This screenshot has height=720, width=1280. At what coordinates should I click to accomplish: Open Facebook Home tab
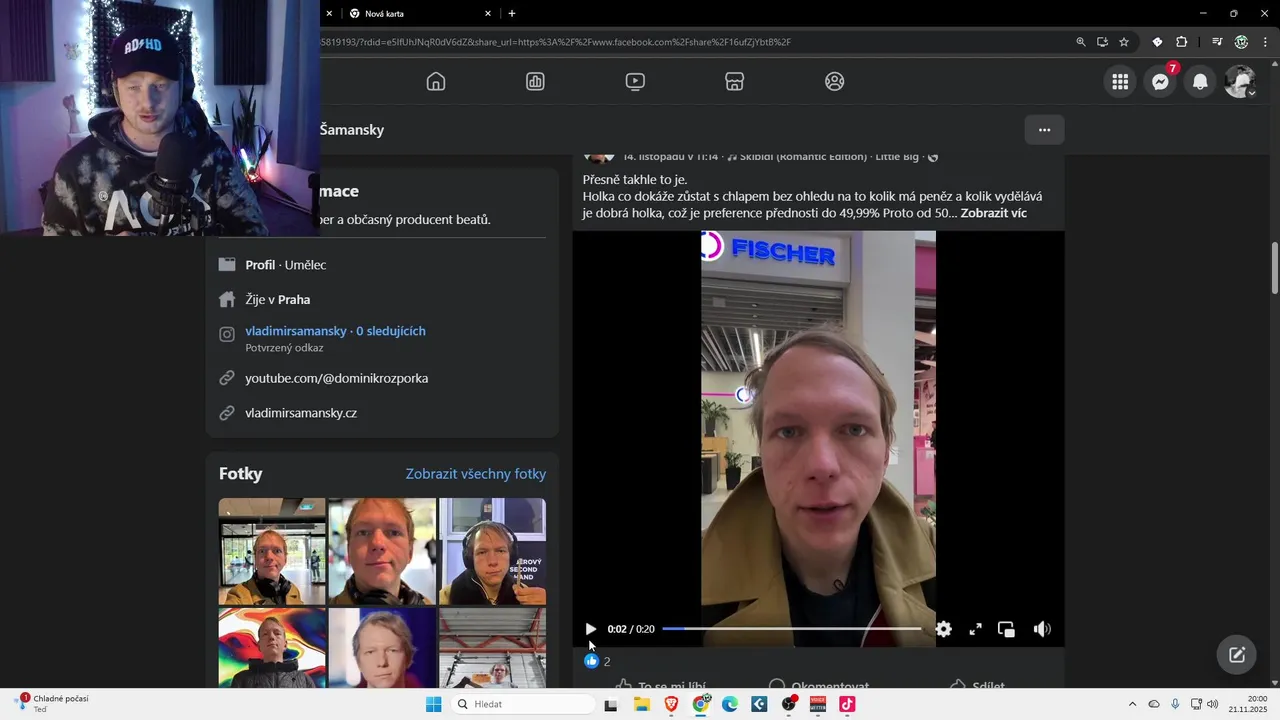click(436, 82)
